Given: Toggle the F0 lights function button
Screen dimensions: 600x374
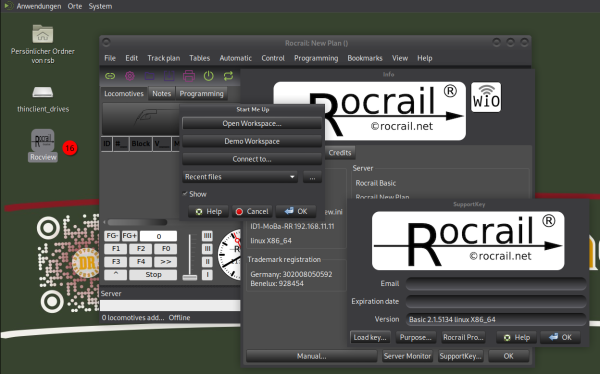Looking at the screenshot, I should (166, 249).
